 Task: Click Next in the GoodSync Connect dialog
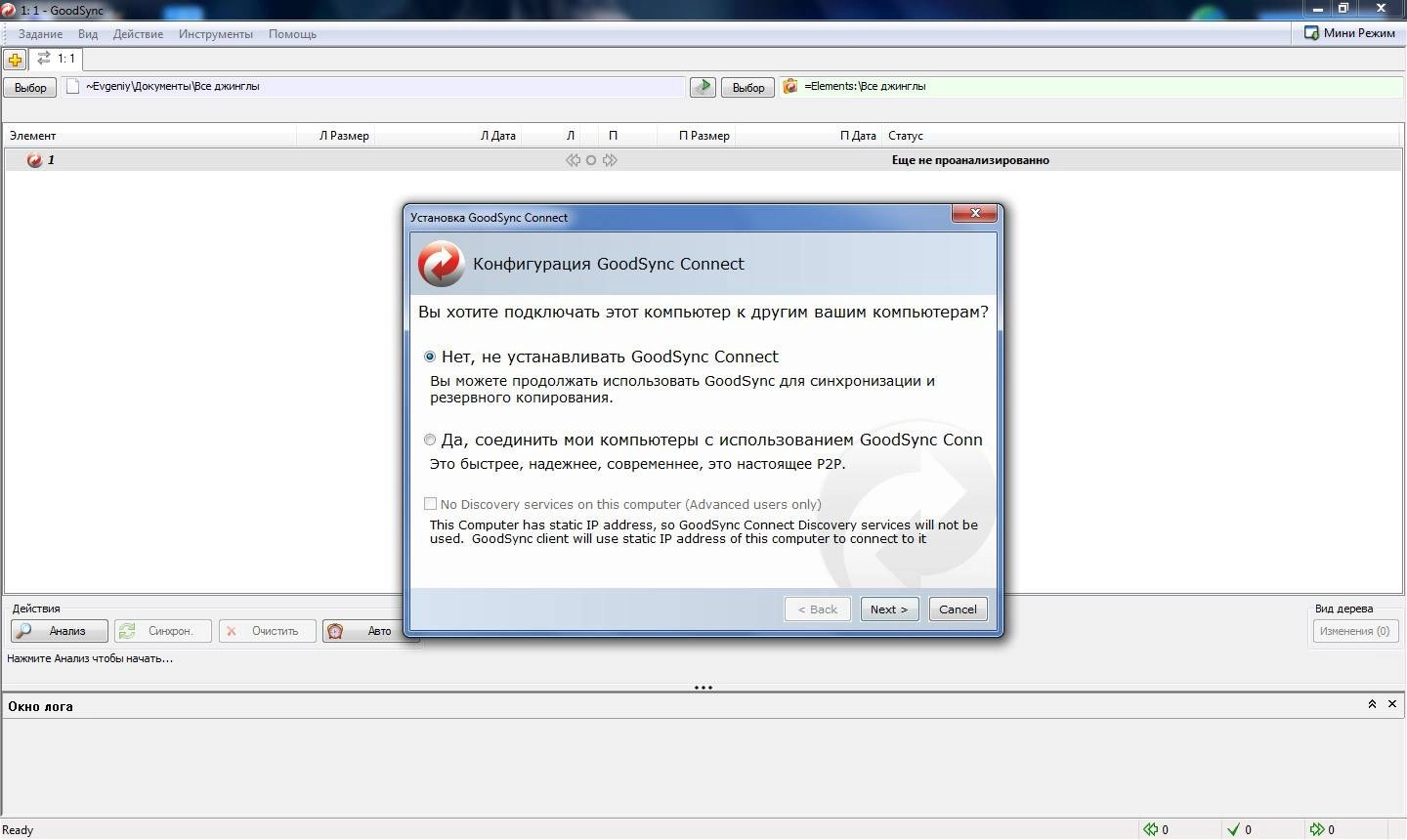coord(889,609)
